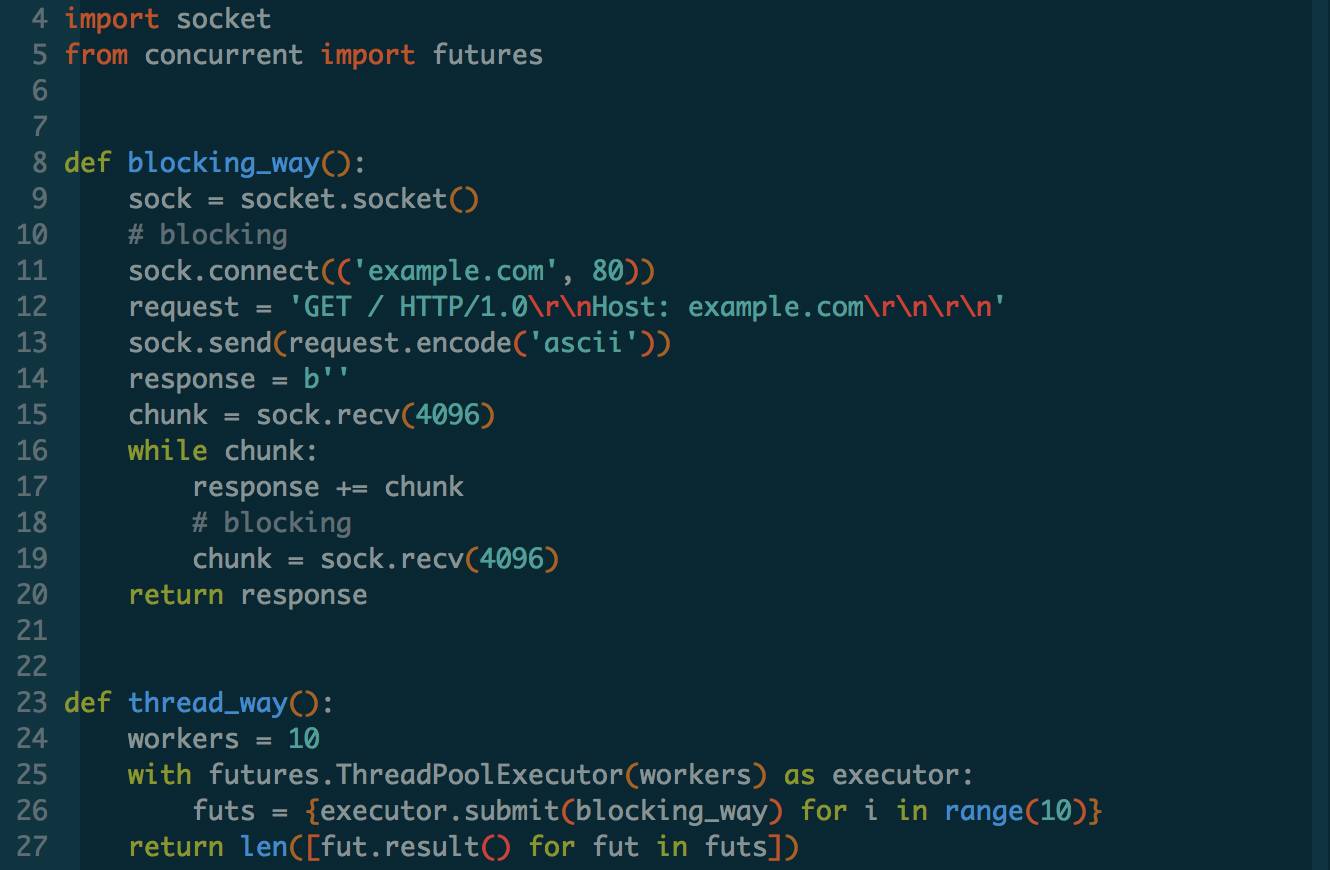Click 'executor.submit' on line 26
This screenshot has height=870, width=1330.
click(439, 811)
